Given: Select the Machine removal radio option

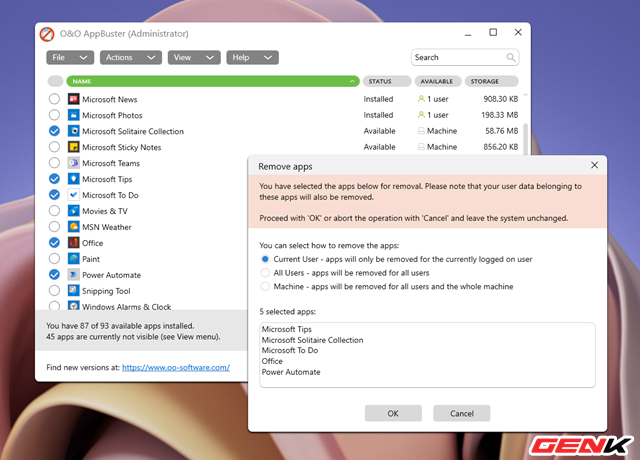Looking at the screenshot, I should (265, 287).
